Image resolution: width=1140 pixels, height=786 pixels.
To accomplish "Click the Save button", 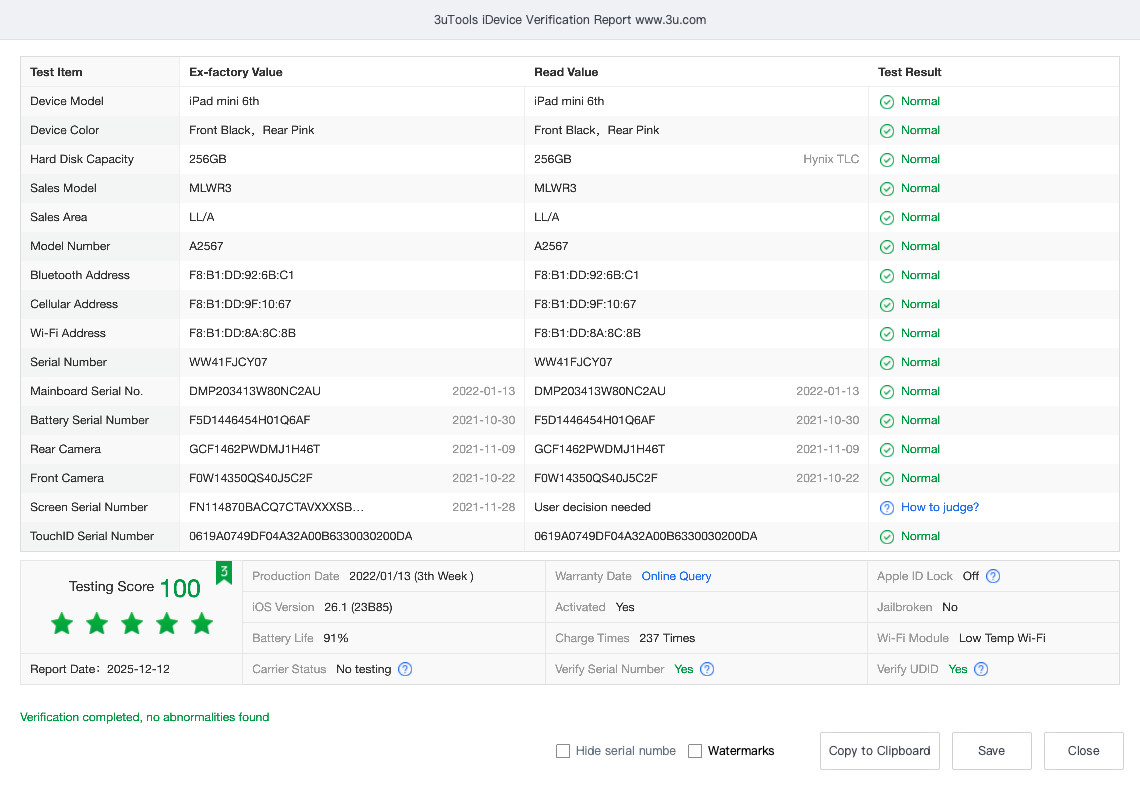I will point(991,751).
